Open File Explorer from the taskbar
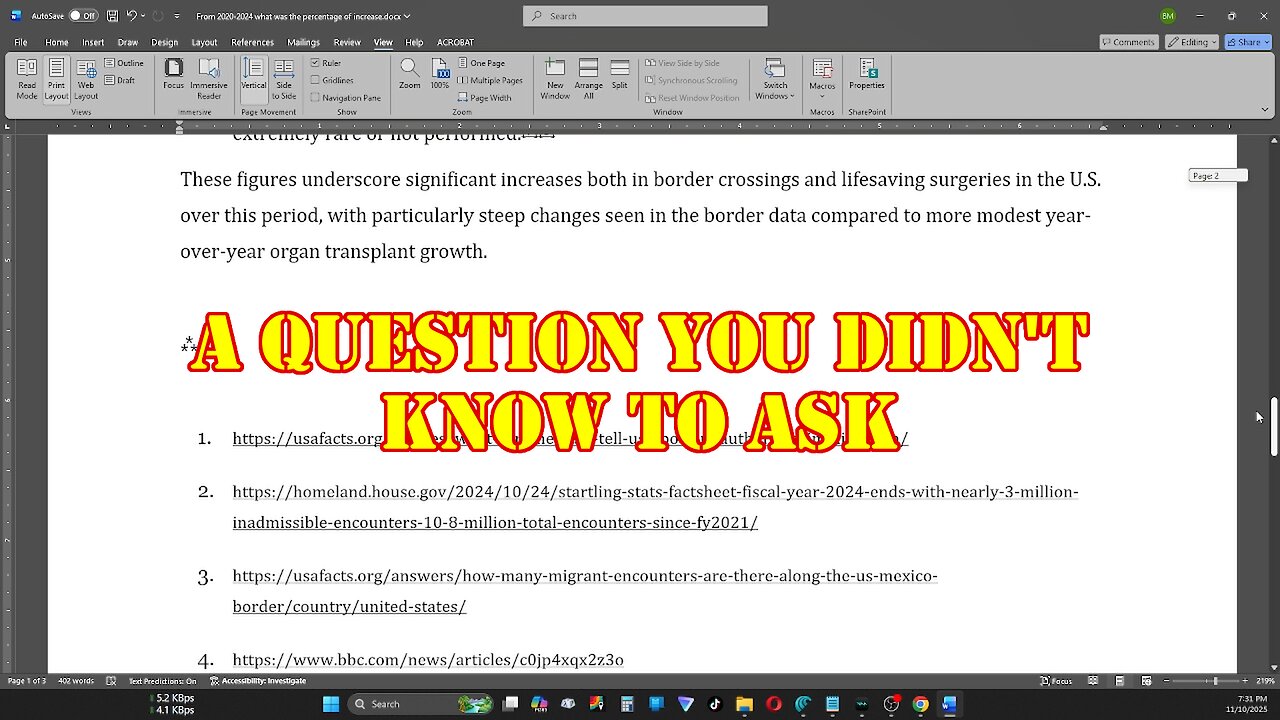 pos(744,704)
